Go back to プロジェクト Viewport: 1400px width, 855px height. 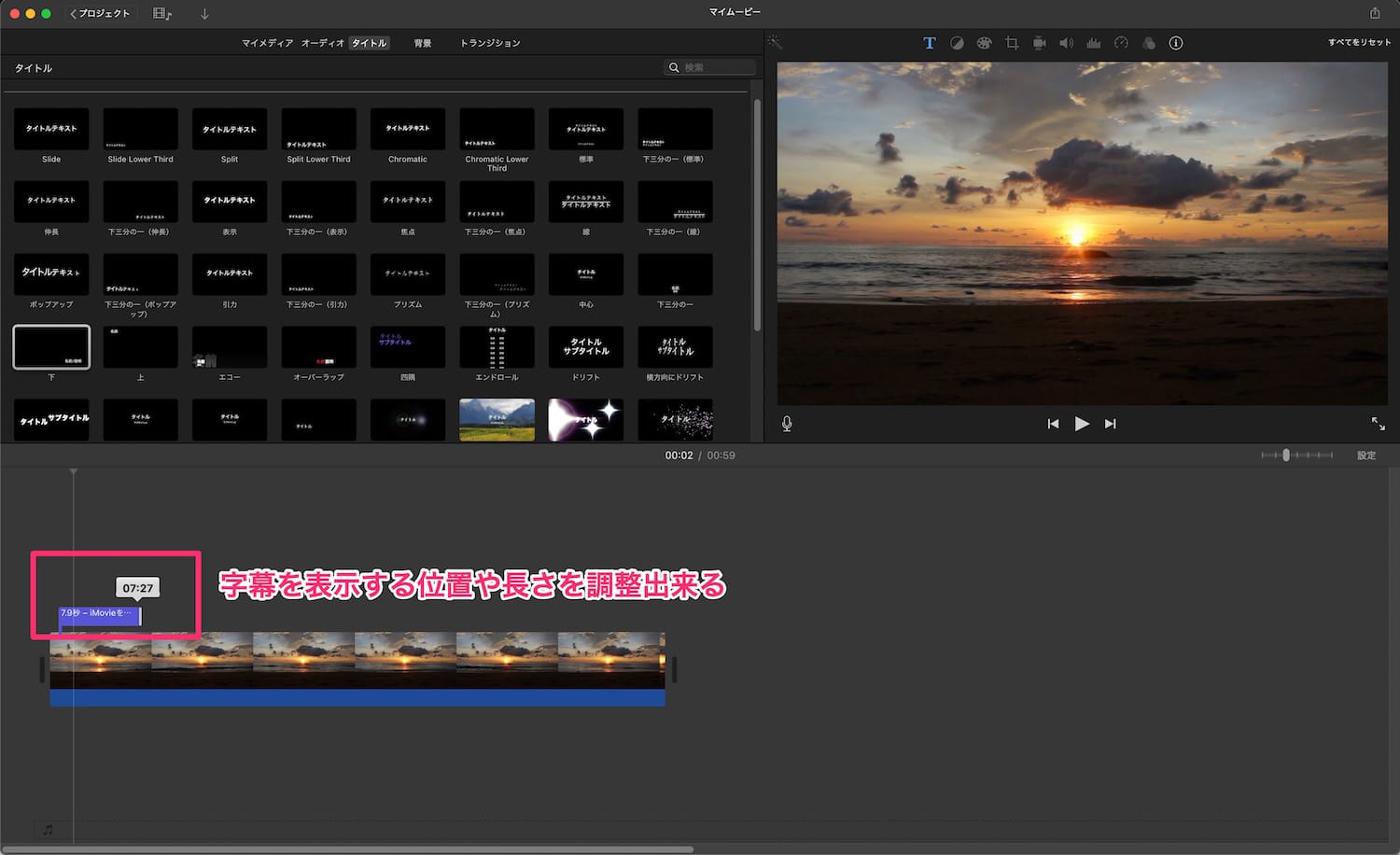click(x=100, y=13)
